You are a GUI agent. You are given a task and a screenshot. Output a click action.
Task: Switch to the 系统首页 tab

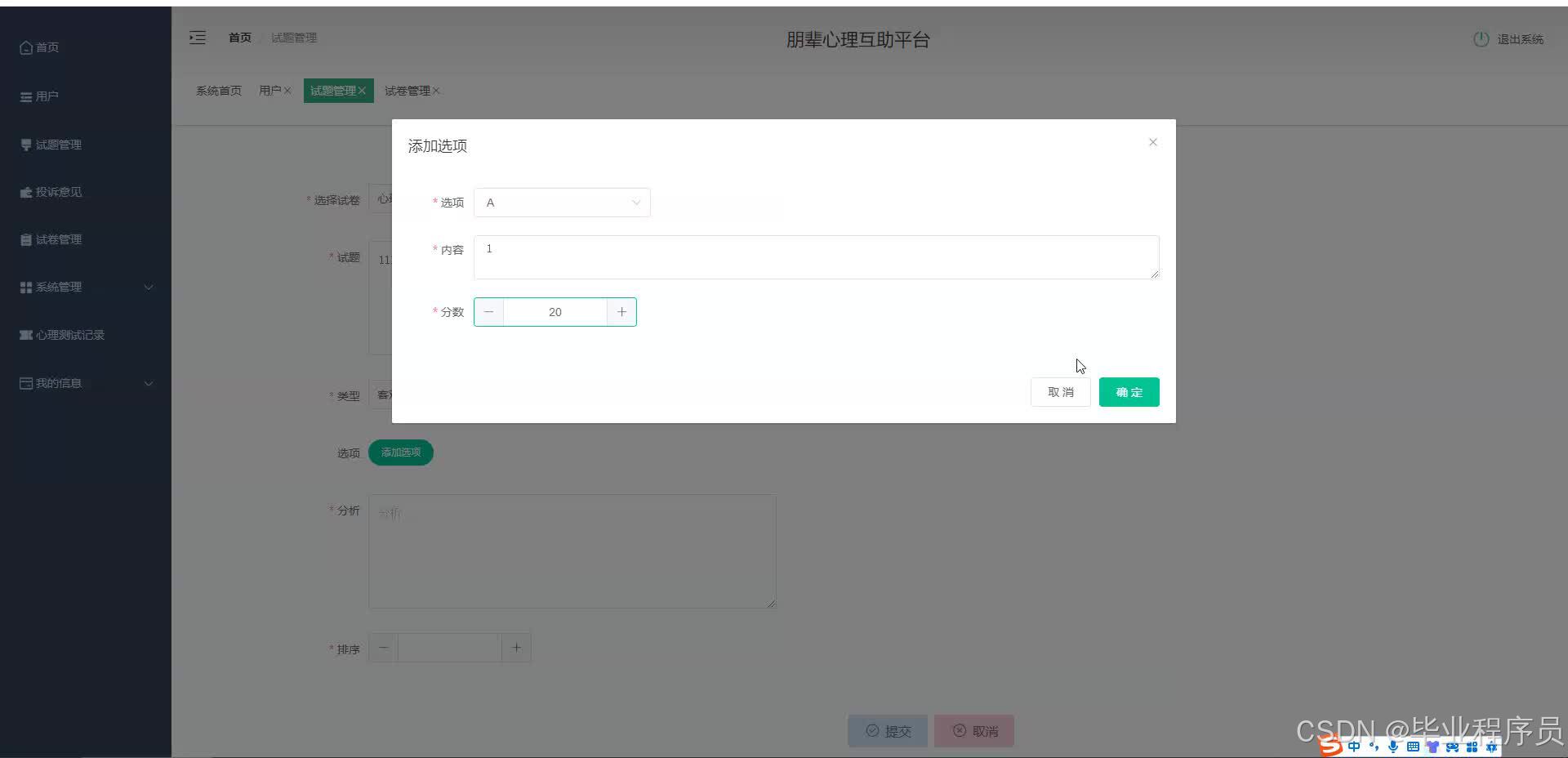click(219, 91)
